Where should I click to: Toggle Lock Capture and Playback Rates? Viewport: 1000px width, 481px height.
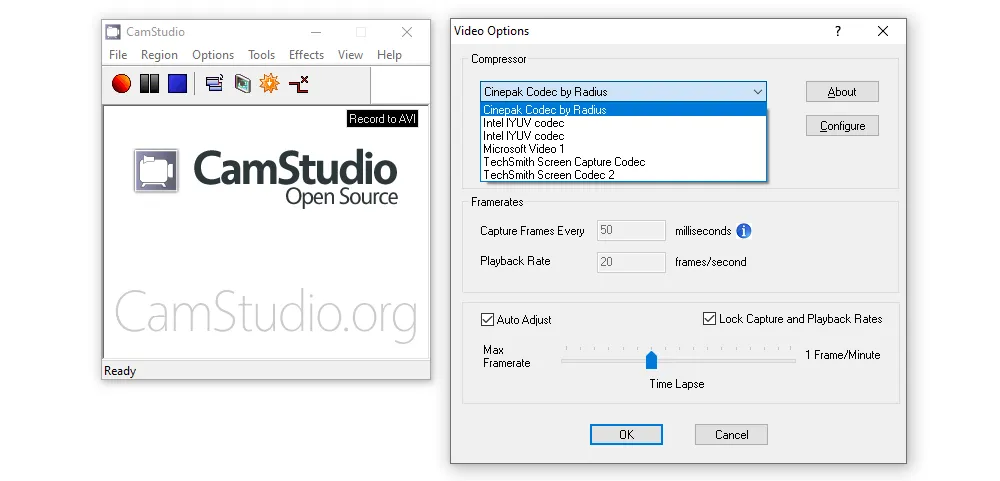pyautogui.click(x=710, y=319)
